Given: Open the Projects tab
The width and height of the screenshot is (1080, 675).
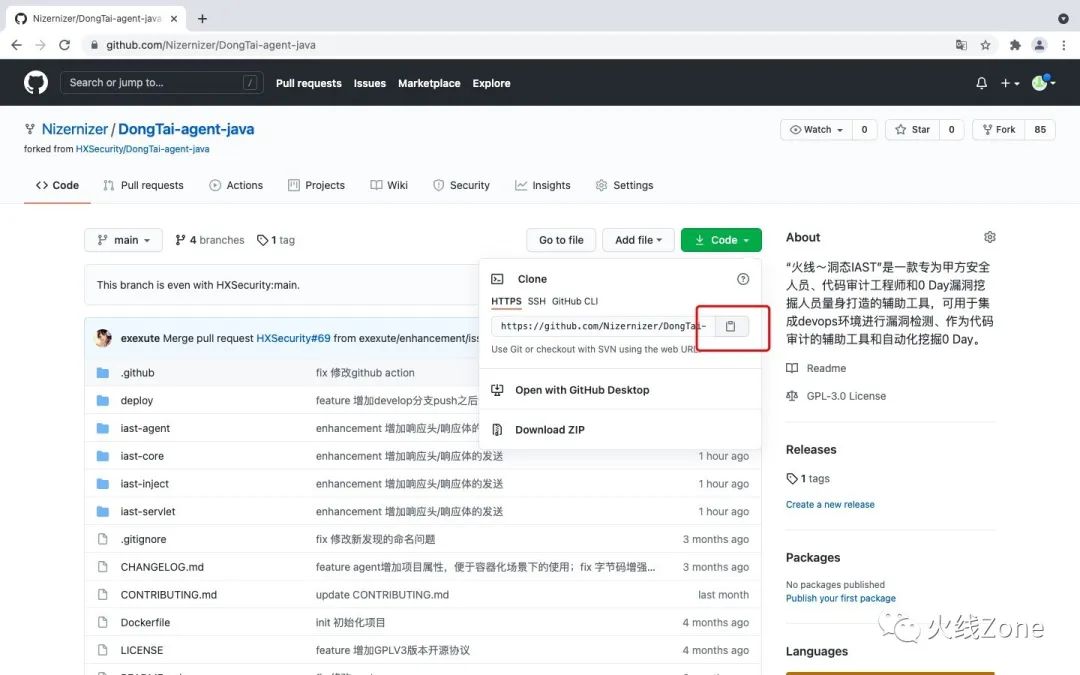Looking at the screenshot, I should (x=316, y=185).
